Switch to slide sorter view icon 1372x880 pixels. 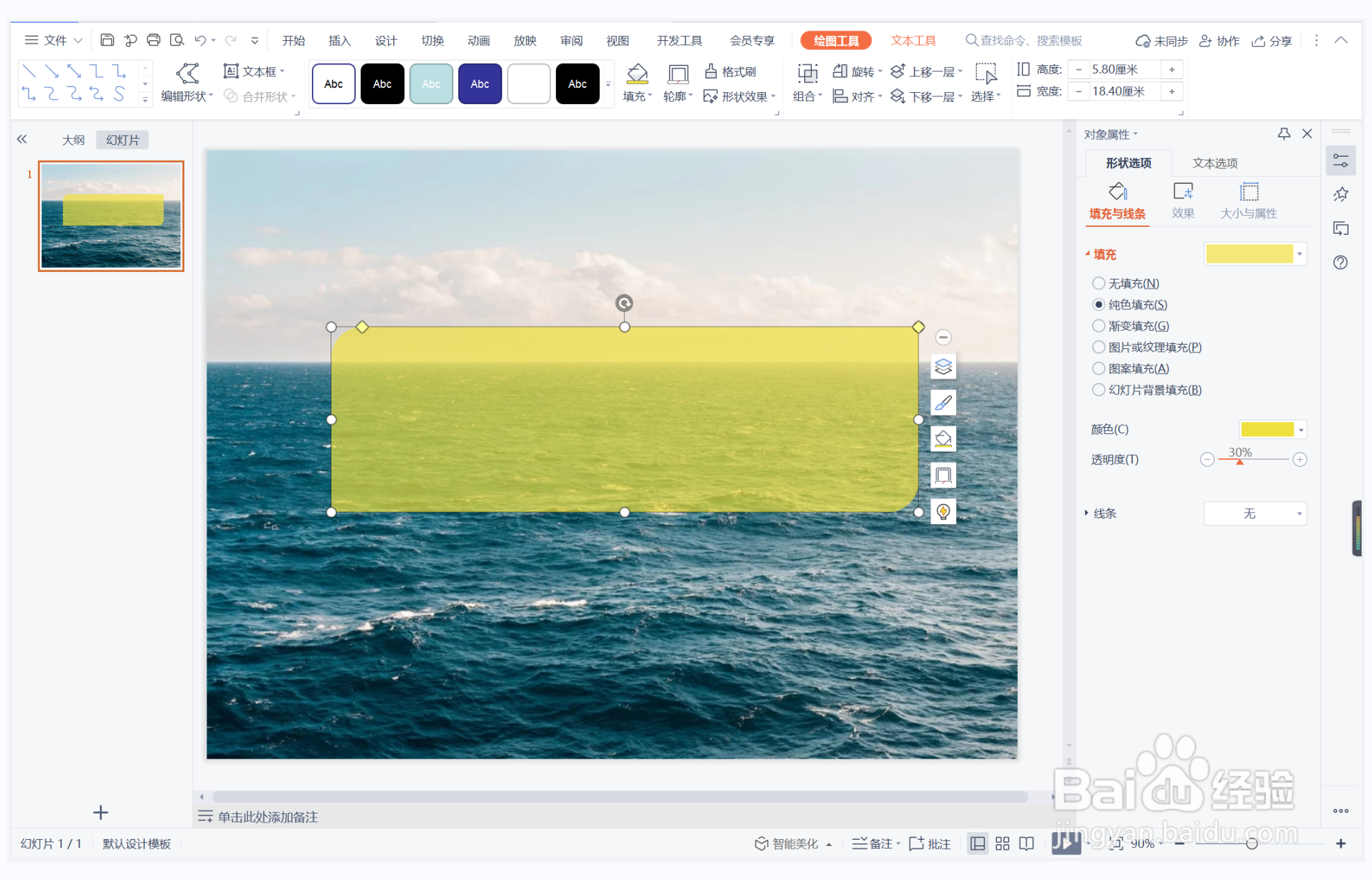click(x=1002, y=843)
